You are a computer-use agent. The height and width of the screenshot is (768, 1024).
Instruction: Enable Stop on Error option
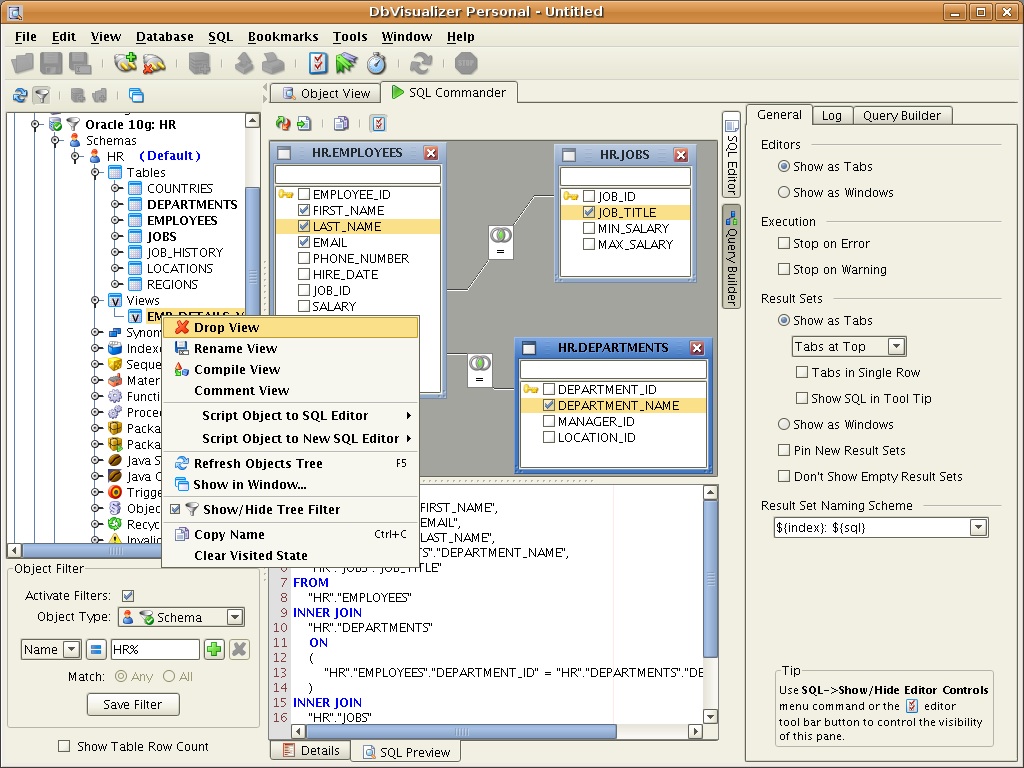[x=784, y=243]
